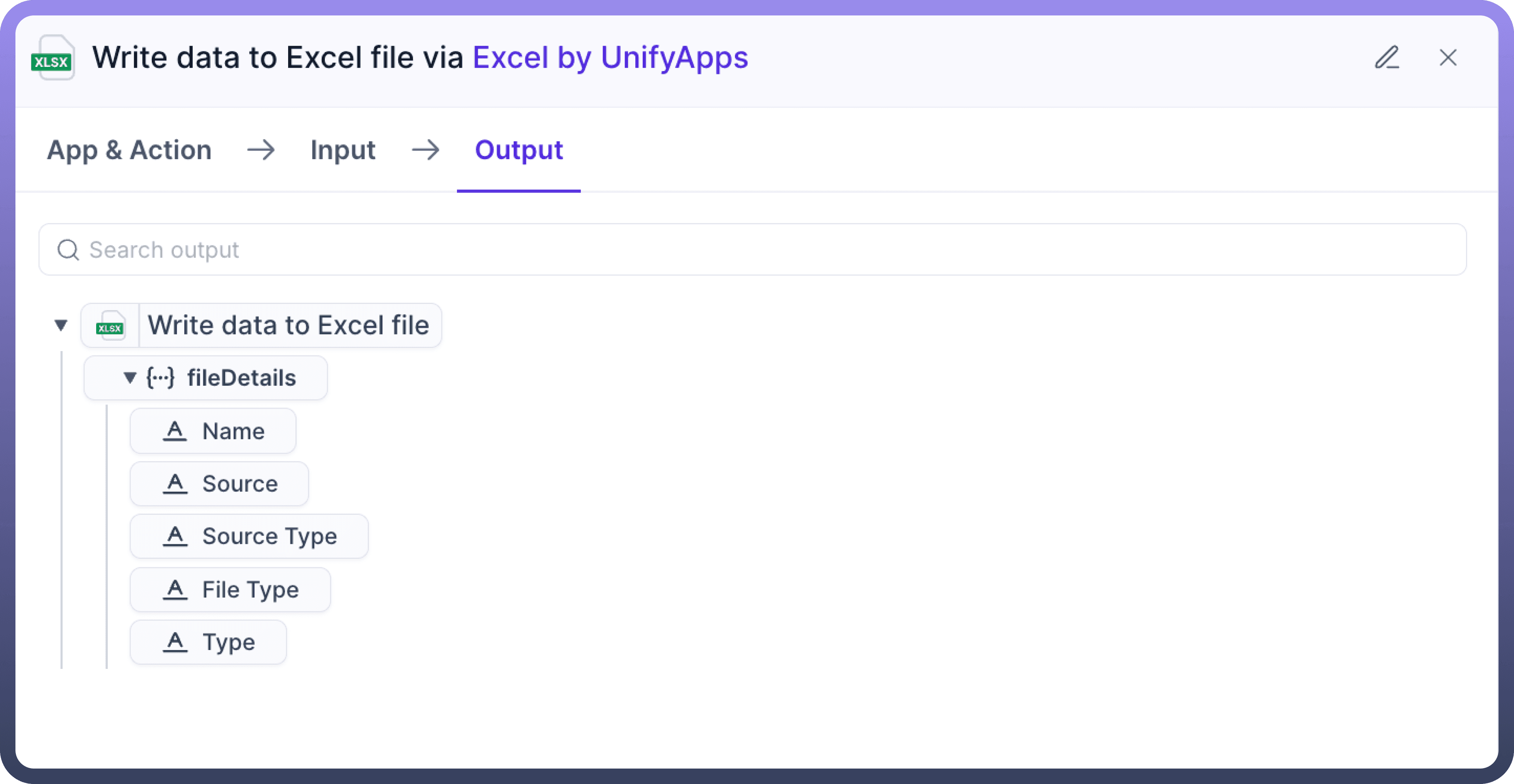Viewport: 1514px width, 784px height.
Task: Collapse the fileDetails object node
Action: pos(130,378)
